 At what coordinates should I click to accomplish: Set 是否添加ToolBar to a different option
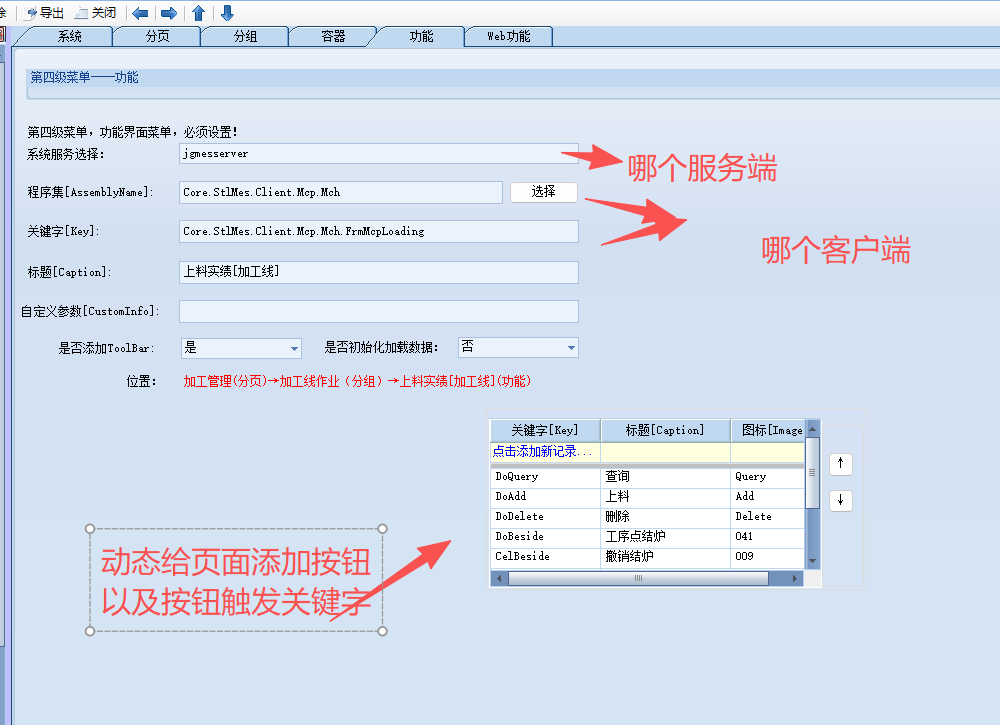tap(240, 347)
